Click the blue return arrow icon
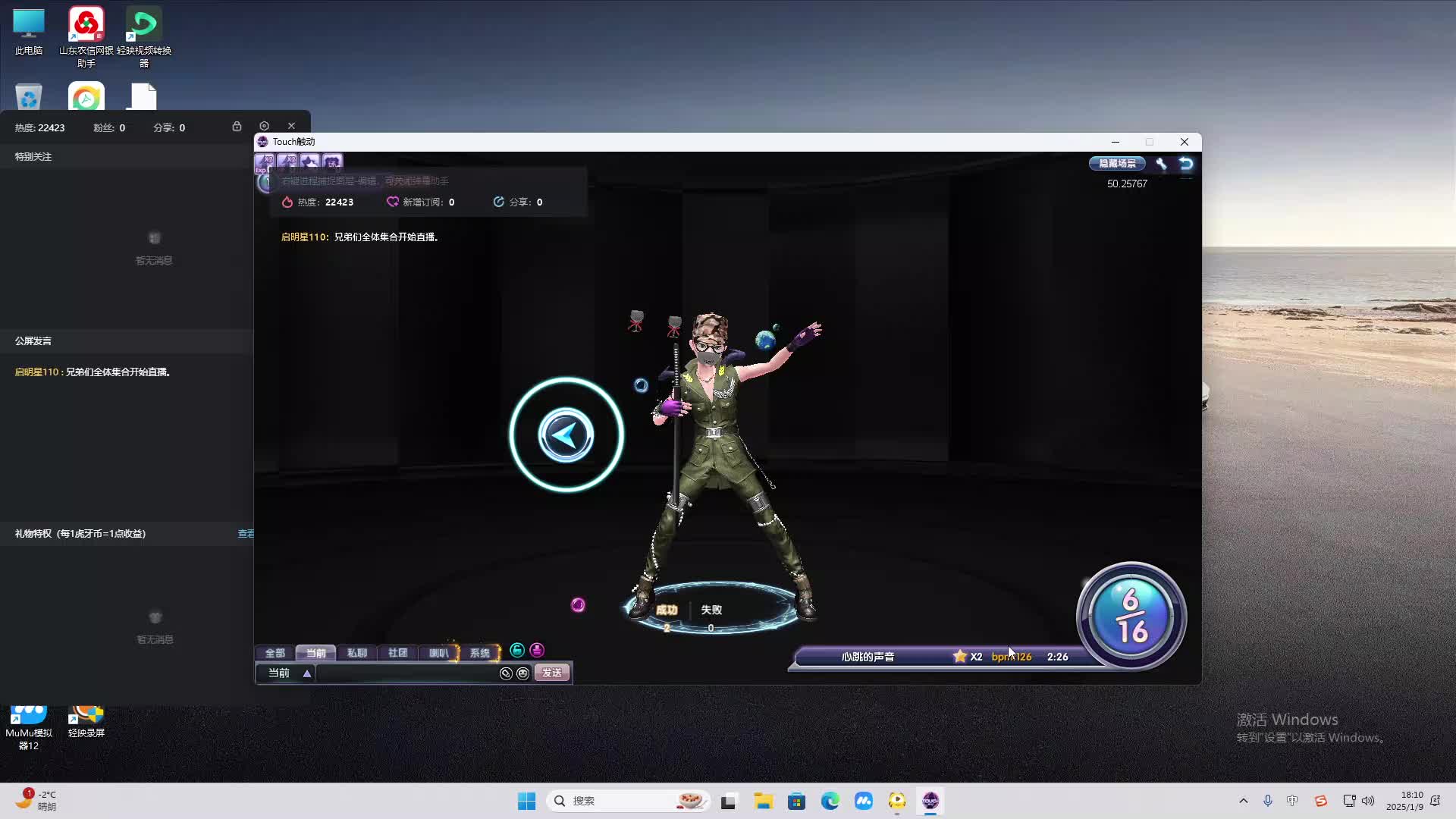Viewport: 1456px width, 819px height. point(1186,164)
